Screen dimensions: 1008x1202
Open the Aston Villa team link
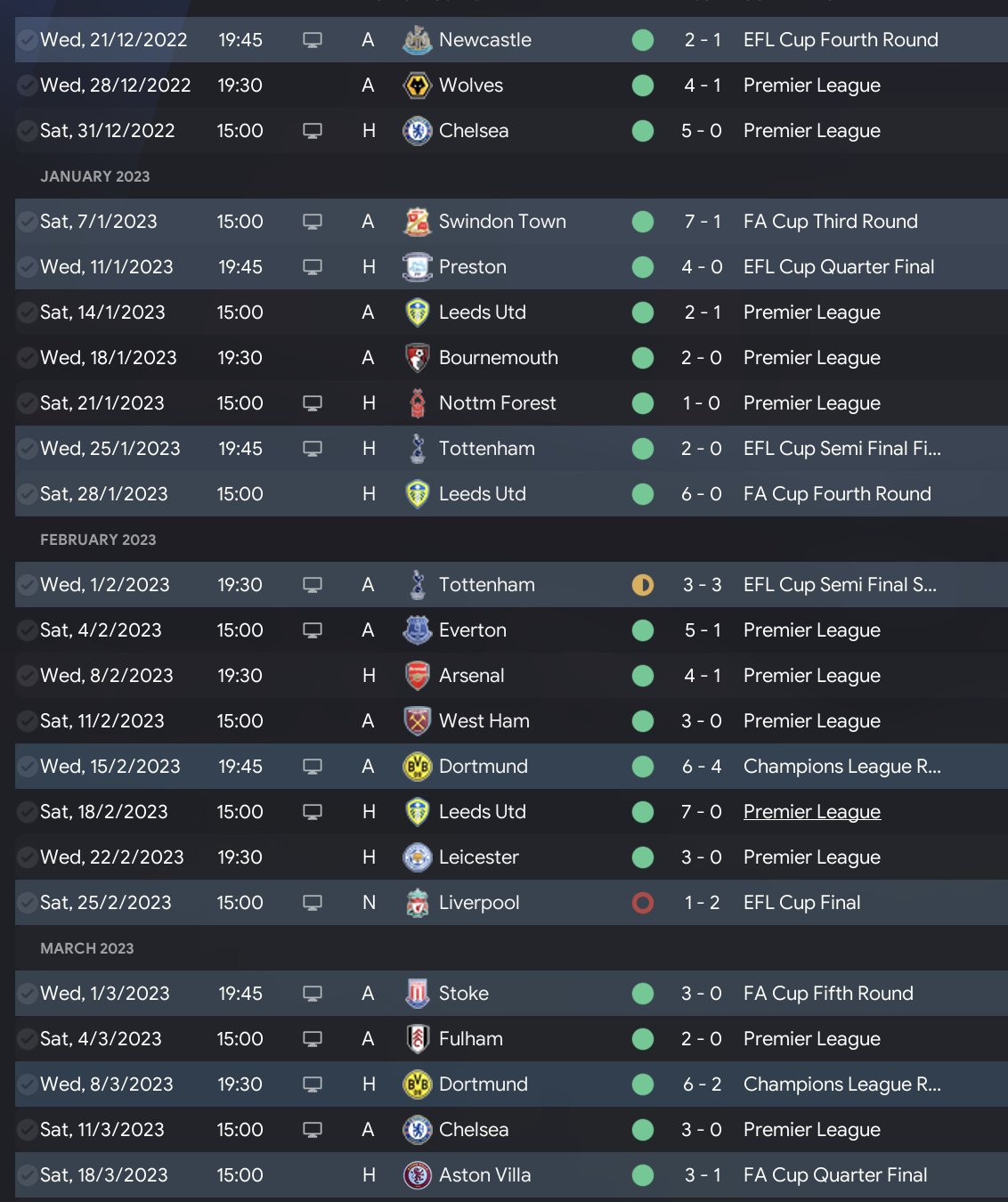(x=484, y=1175)
